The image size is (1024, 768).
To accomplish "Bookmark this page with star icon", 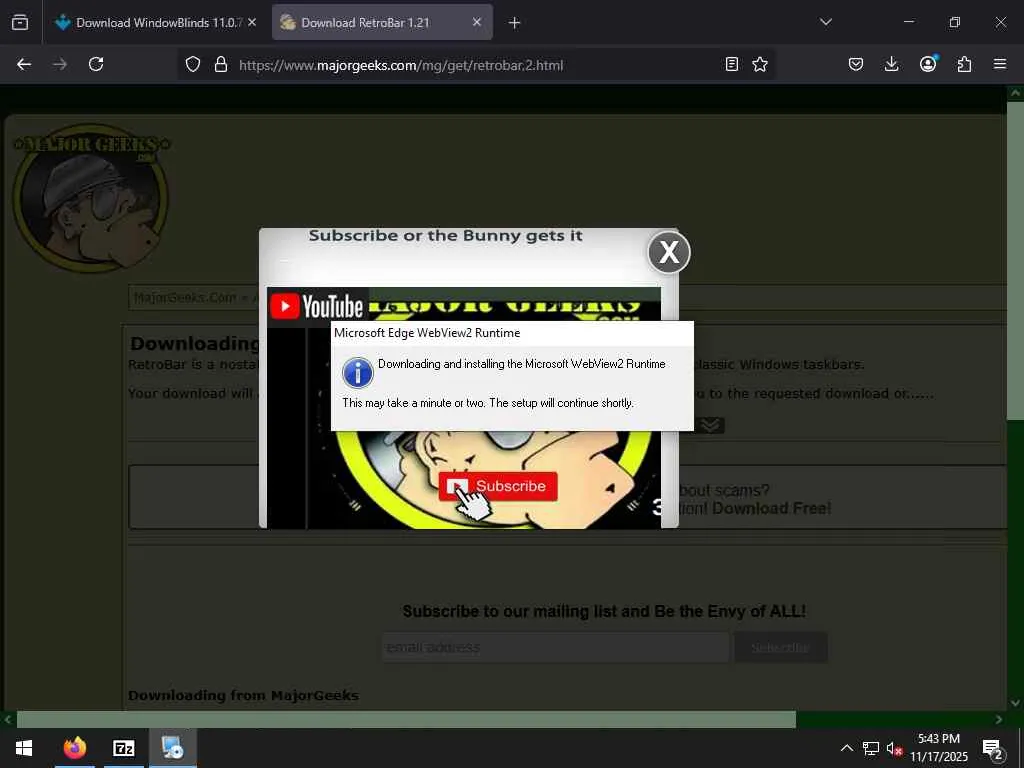I will (x=760, y=65).
